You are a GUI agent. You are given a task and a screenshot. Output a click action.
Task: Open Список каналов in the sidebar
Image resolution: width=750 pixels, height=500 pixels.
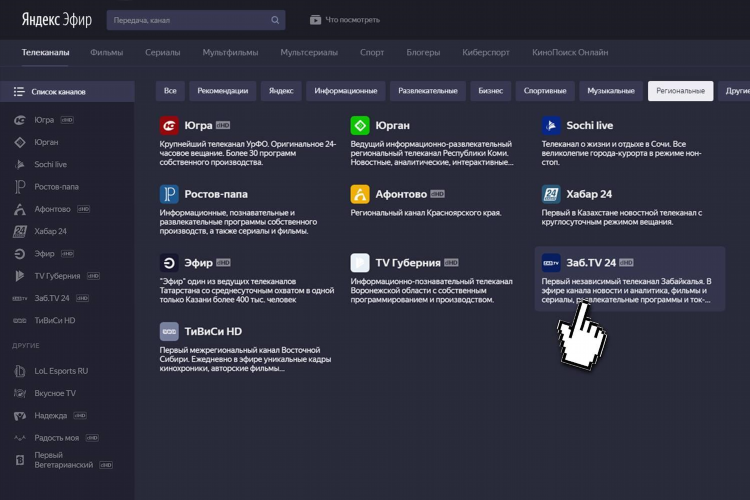(67, 91)
